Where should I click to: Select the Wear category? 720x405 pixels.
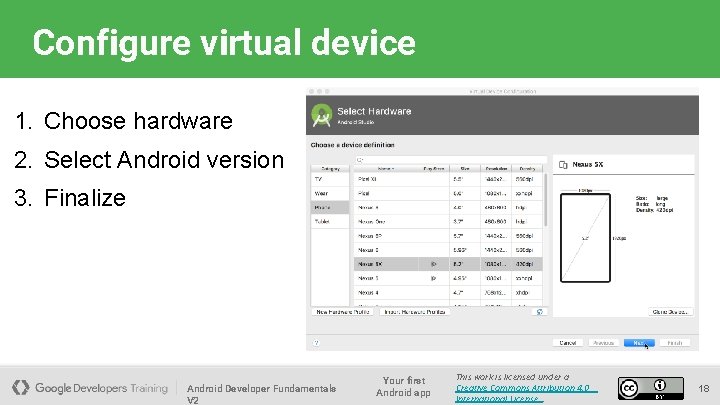click(330, 193)
